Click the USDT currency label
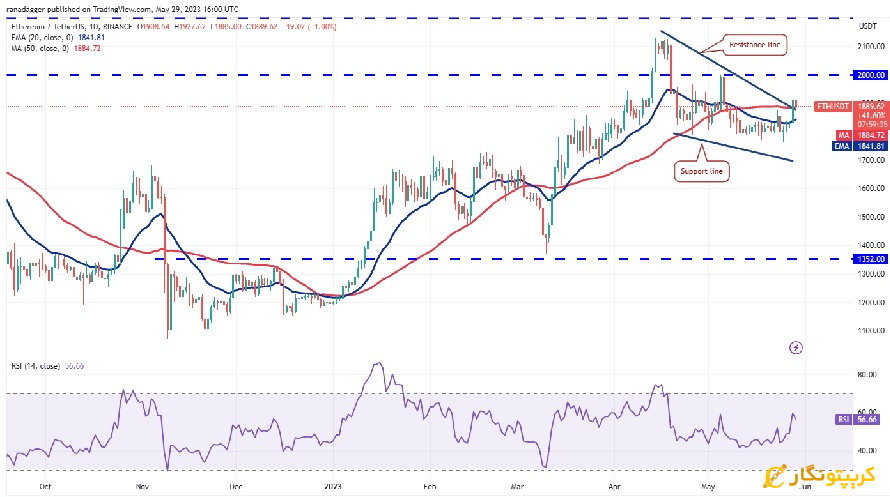 868,27
